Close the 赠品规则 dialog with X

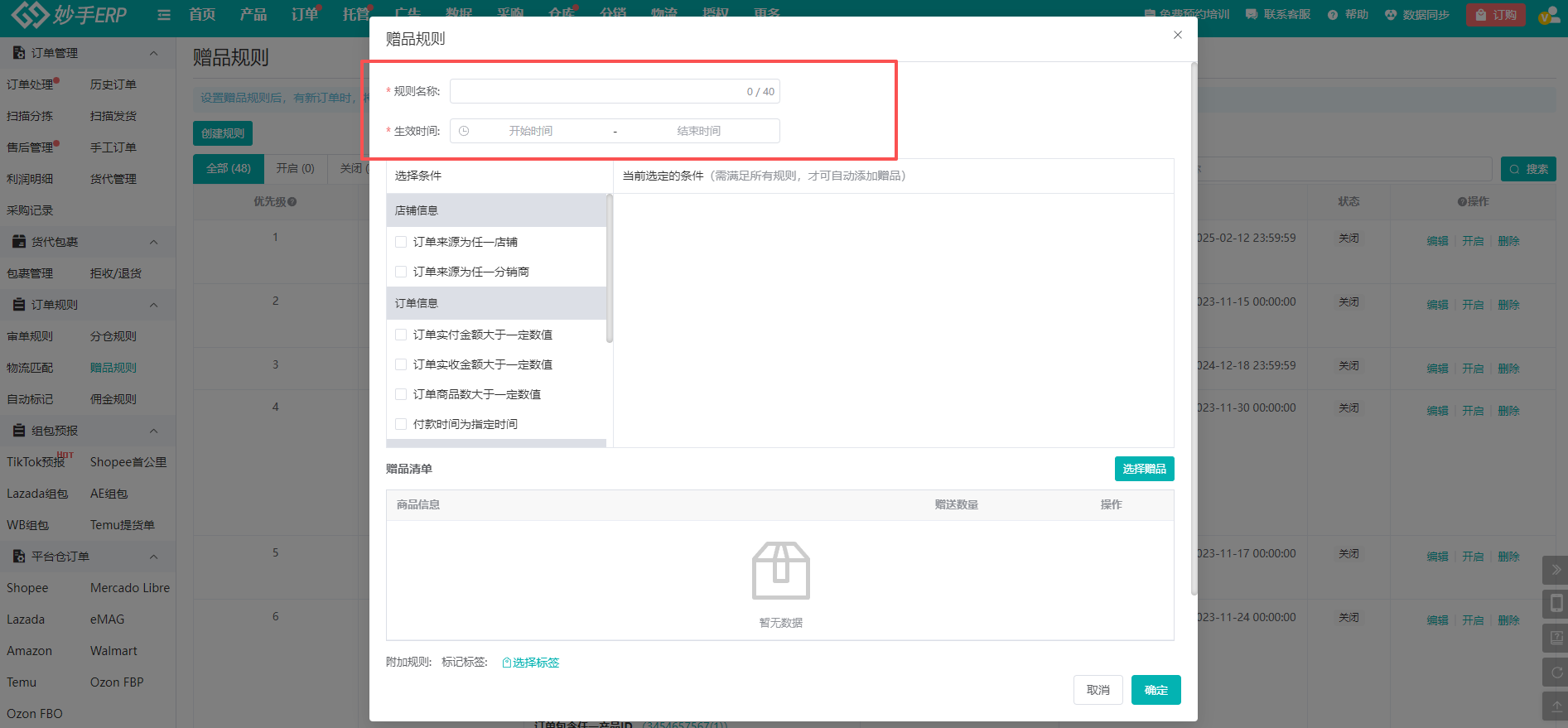click(1178, 35)
